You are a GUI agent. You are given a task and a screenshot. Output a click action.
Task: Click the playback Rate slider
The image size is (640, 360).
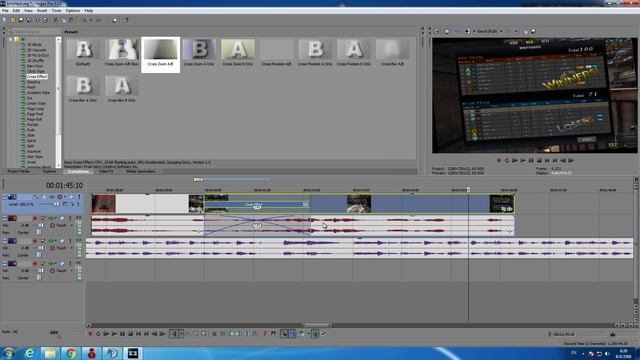(54, 332)
